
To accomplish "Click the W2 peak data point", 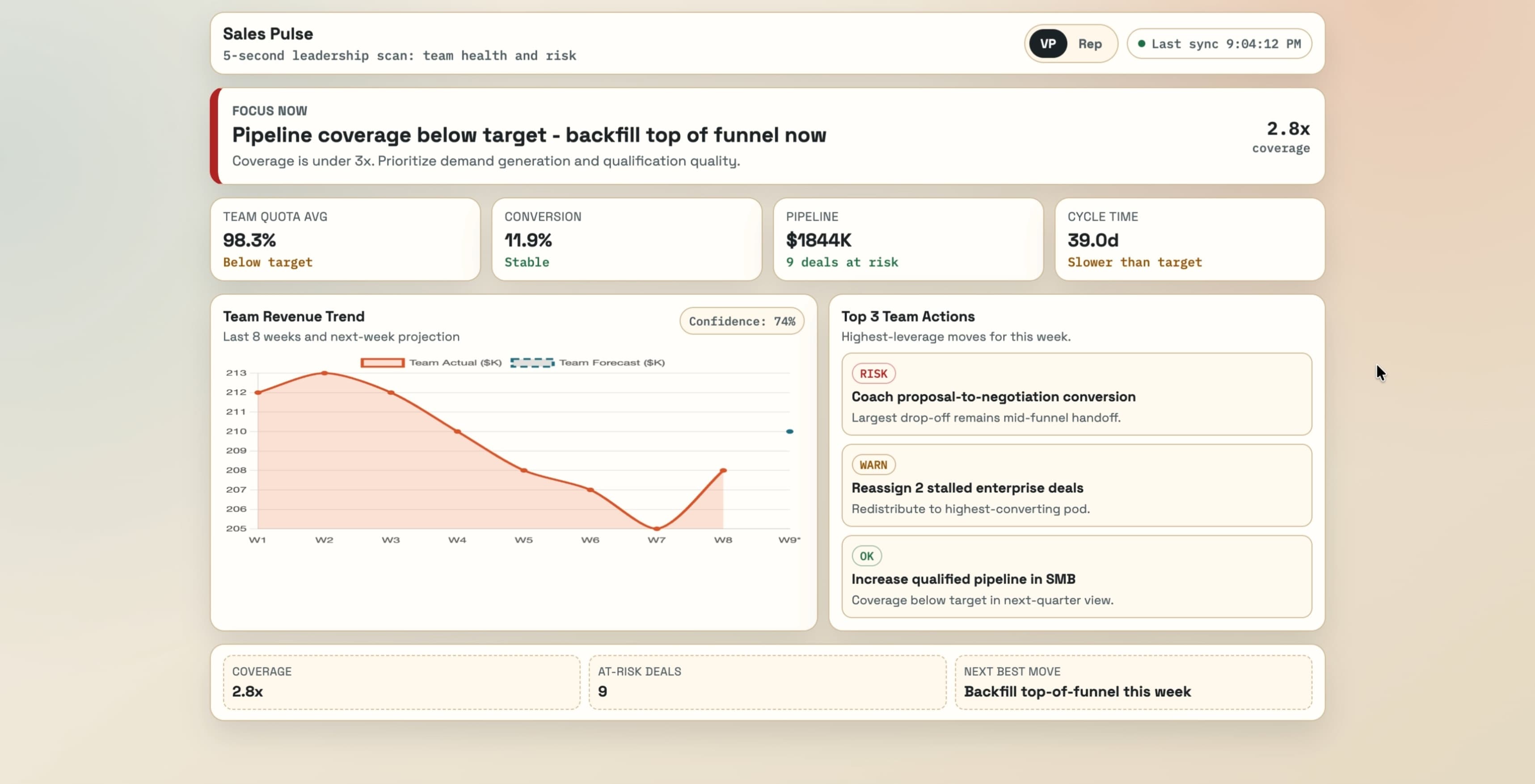I will pyautogui.click(x=324, y=373).
